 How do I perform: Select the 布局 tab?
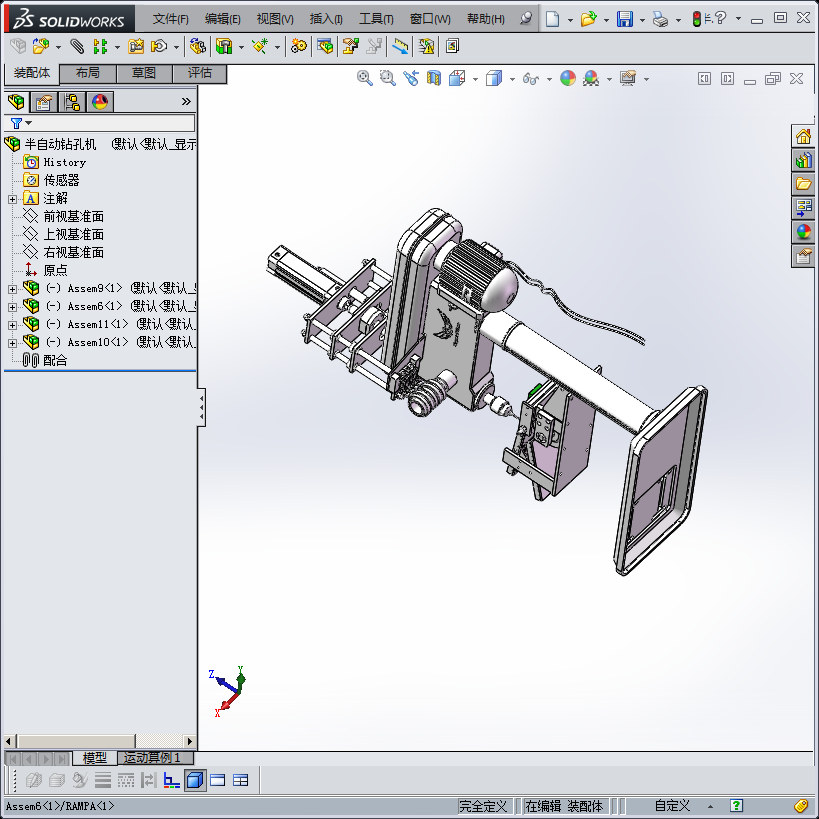click(x=88, y=73)
